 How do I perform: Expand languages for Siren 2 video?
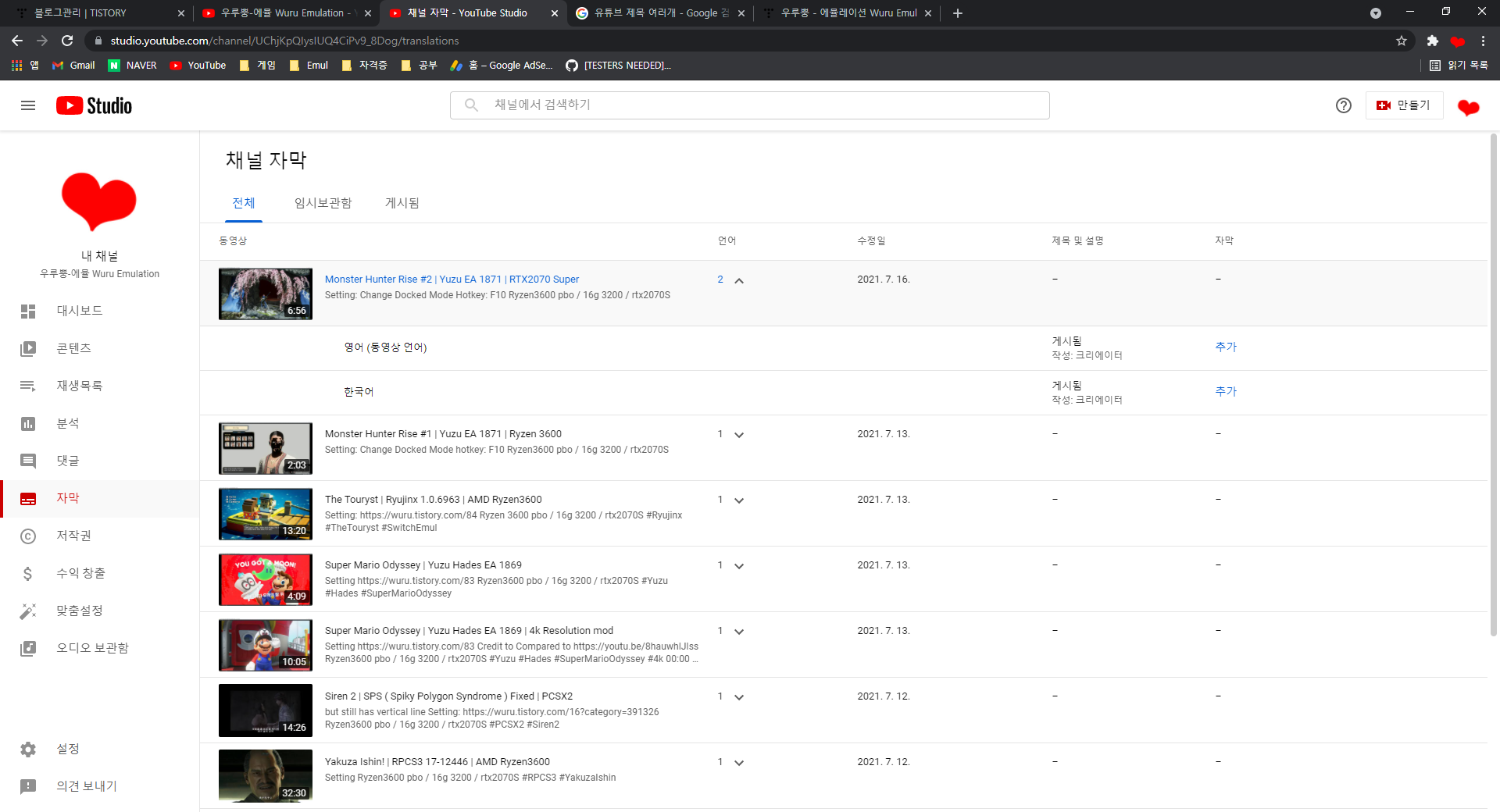pyautogui.click(x=739, y=697)
